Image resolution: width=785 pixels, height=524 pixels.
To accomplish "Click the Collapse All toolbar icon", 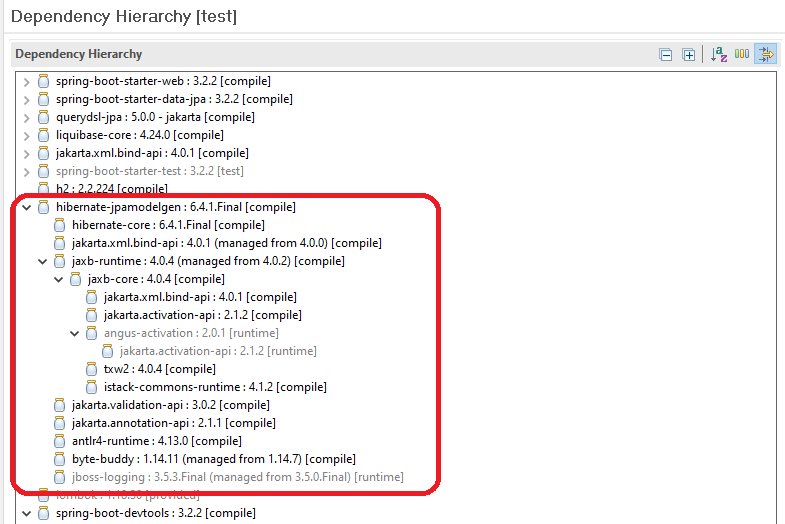I will click(665, 55).
